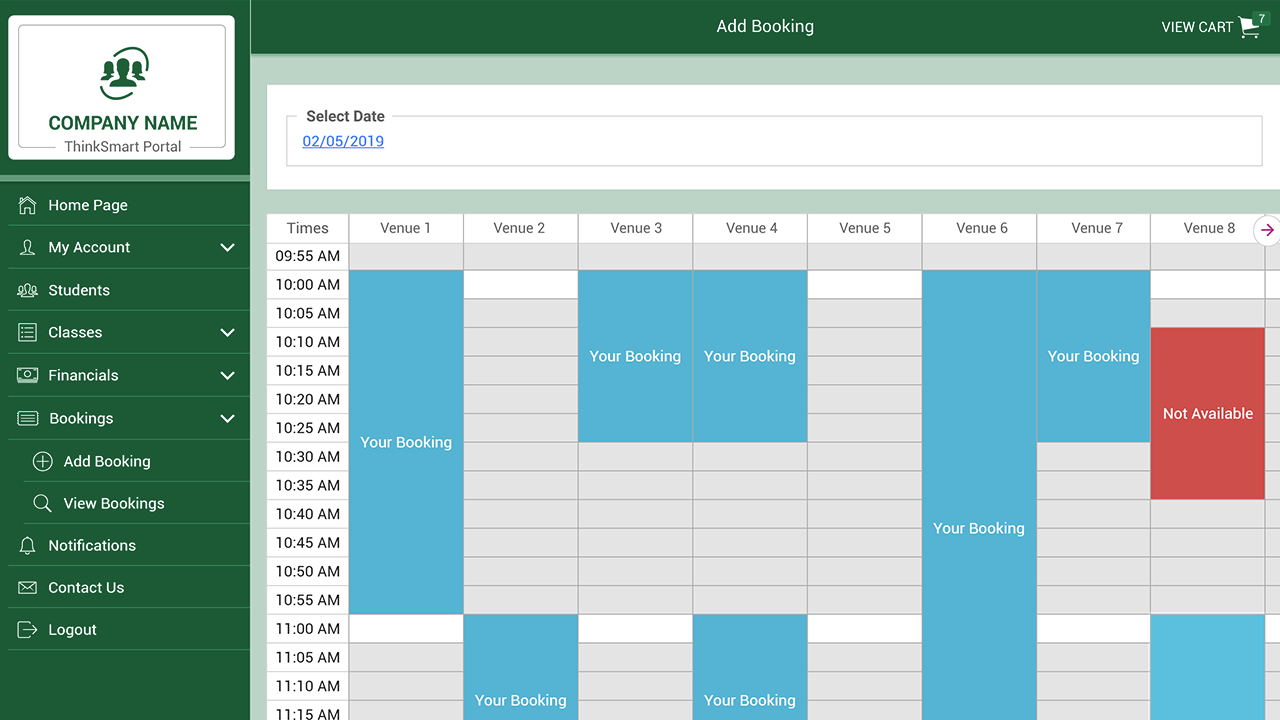
Task: Click the VIEW CART text
Action: 1196,27
